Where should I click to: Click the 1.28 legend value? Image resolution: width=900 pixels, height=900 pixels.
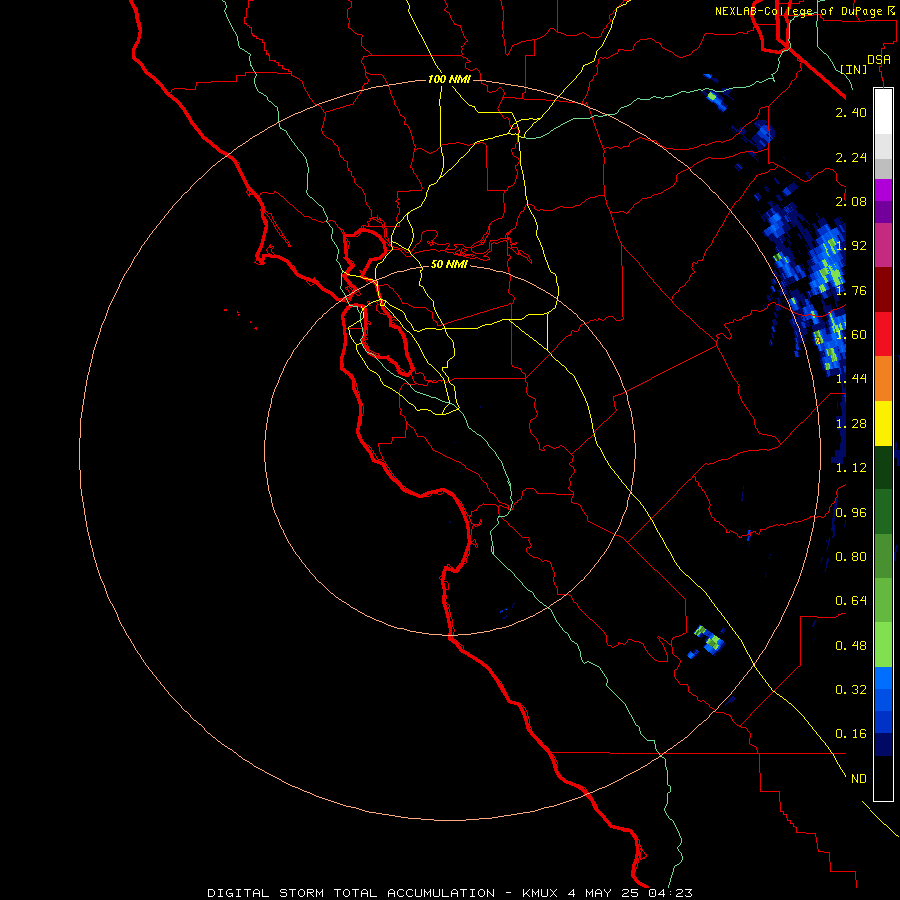(x=851, y=424)
